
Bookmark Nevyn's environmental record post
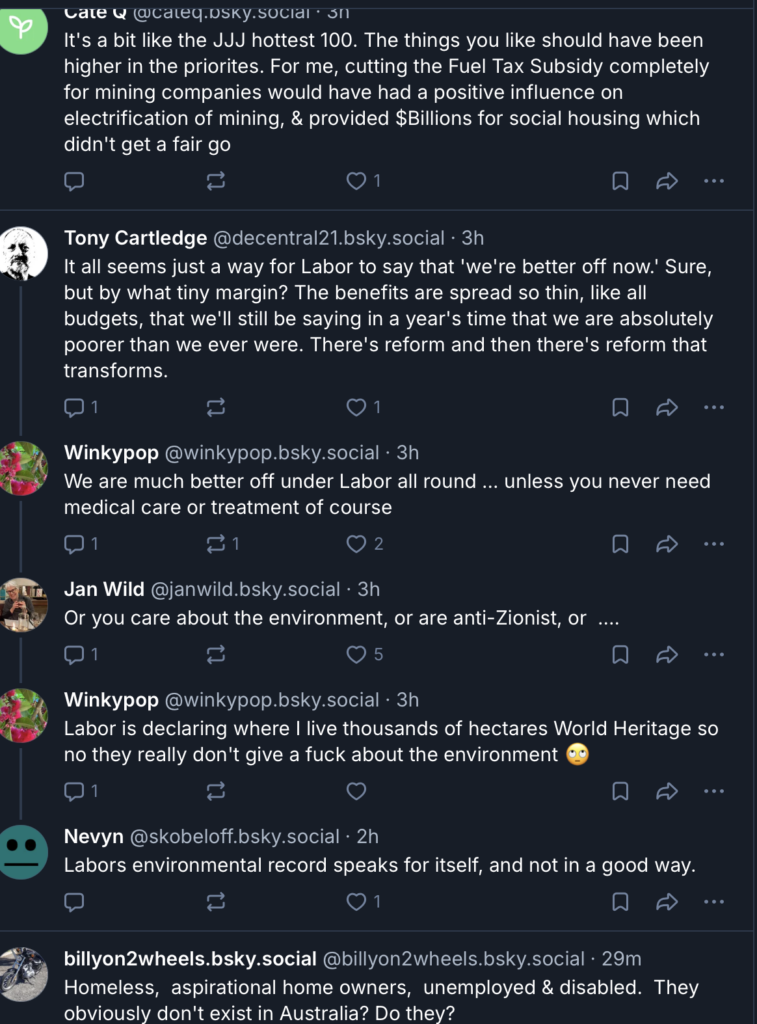pos(620,902)
